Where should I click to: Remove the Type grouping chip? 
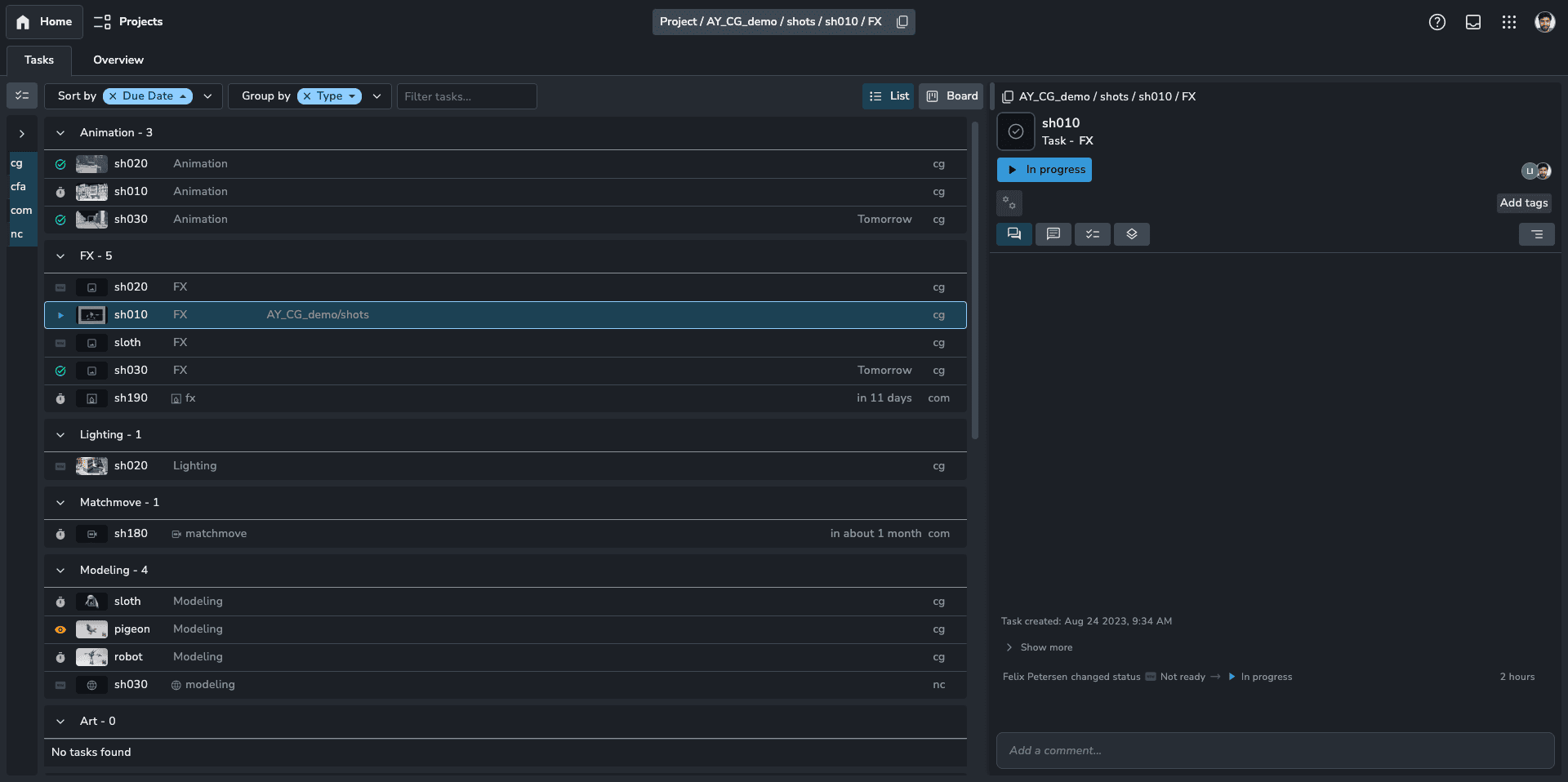pos(307,96)
